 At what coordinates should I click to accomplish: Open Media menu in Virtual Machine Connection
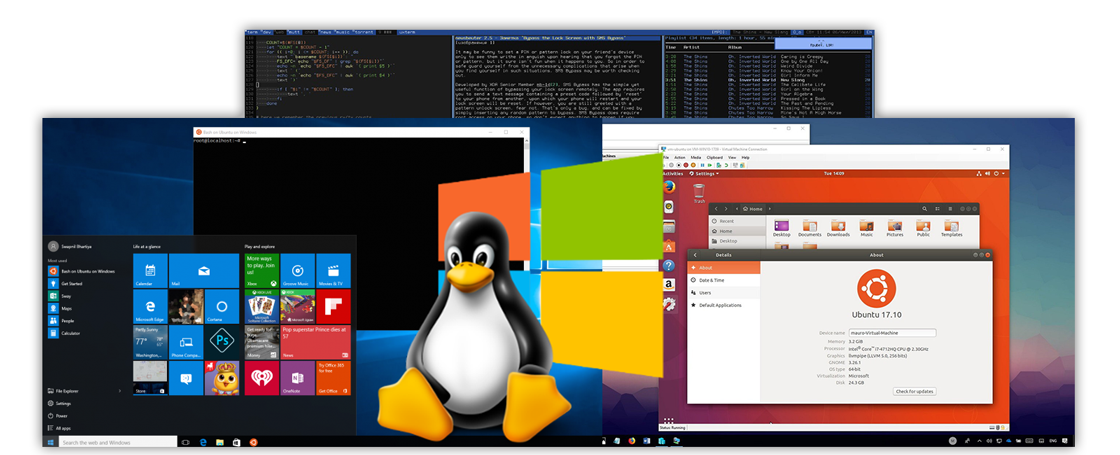coord(696,157)
